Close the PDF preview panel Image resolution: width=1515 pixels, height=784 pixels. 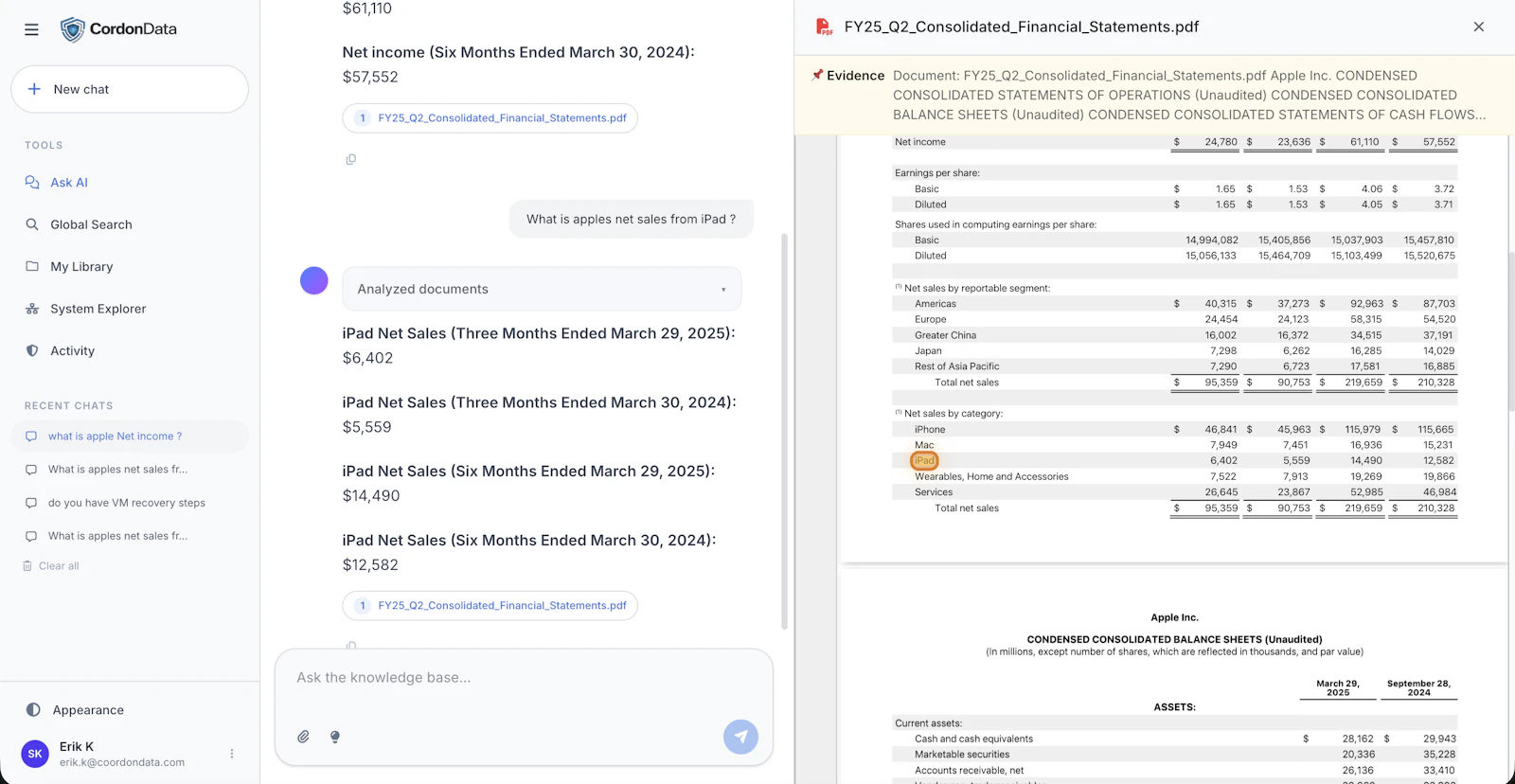pyautogui.click(x=1479, y=27)
